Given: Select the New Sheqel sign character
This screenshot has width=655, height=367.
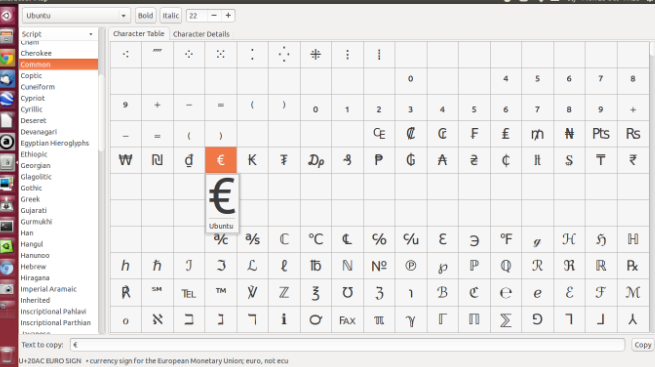Looking at the screenshot, I should (157, 160).
